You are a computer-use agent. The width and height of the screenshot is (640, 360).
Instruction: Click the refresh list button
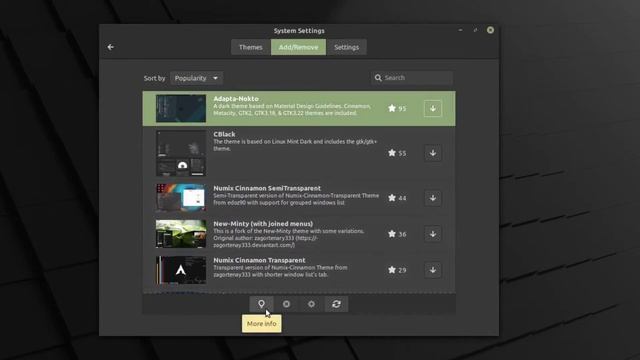(336, 304)
